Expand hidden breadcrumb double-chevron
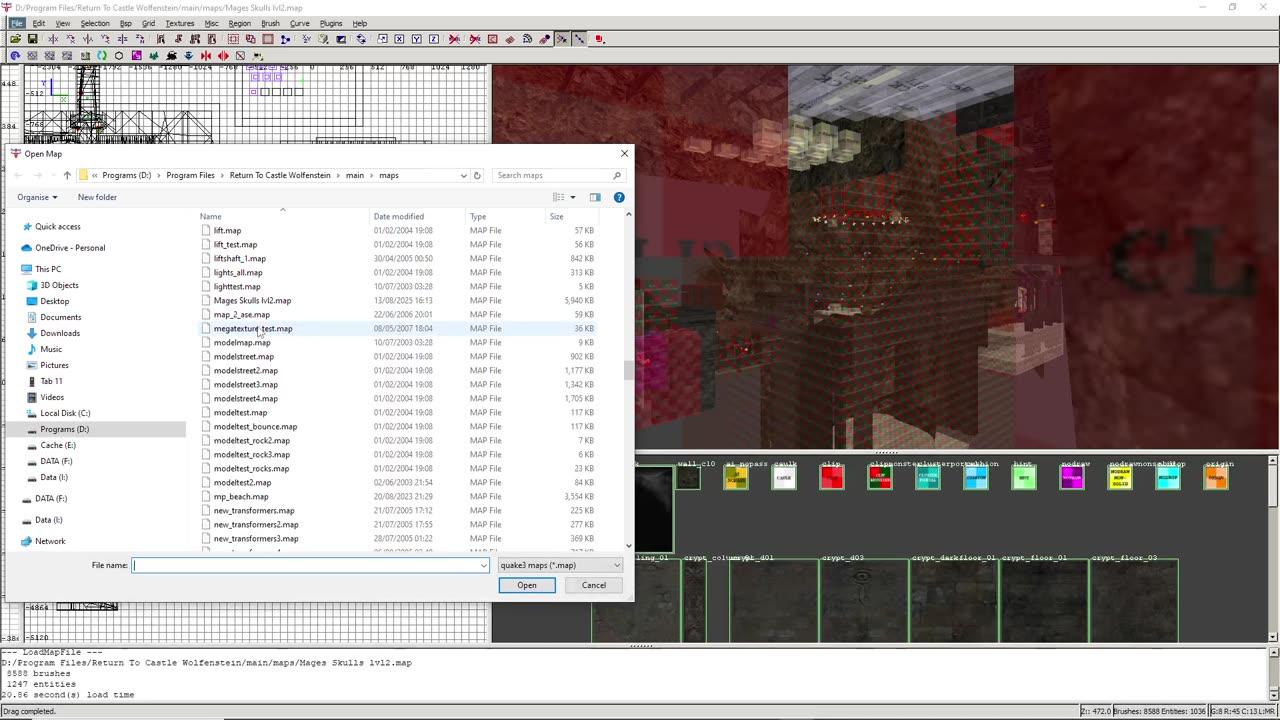 95,175
